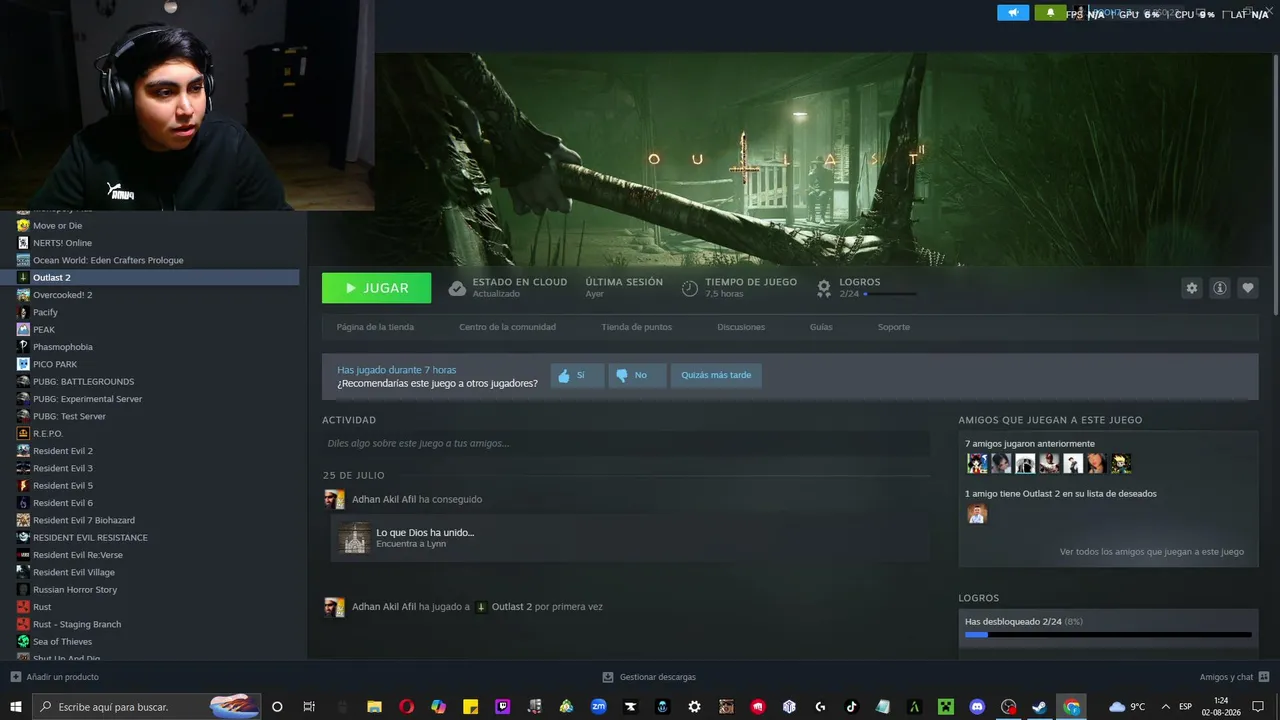
Task: Switch to the Discusiones tab
Action: pyautogui.click(x=741, y=327)
